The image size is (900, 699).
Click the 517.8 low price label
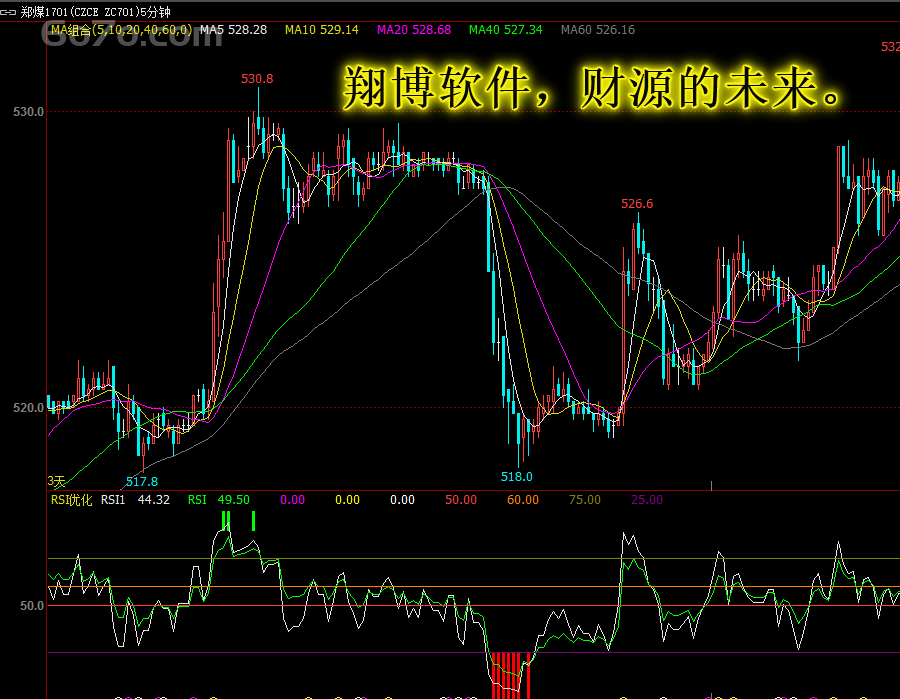click(142, 481)
